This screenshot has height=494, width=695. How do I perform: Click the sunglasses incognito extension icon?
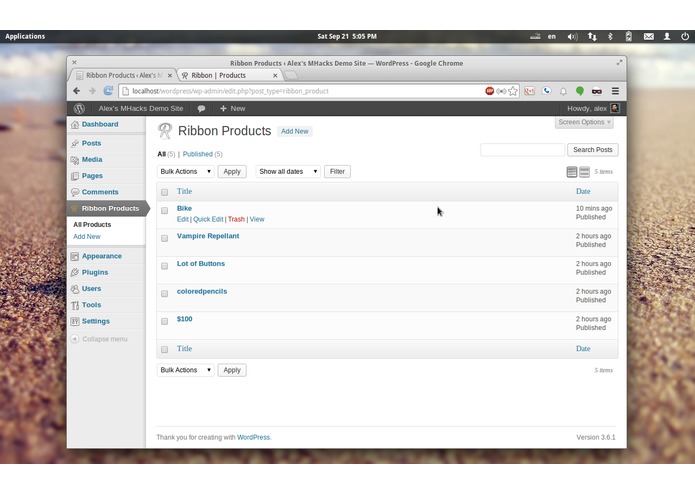pos(597,91)
